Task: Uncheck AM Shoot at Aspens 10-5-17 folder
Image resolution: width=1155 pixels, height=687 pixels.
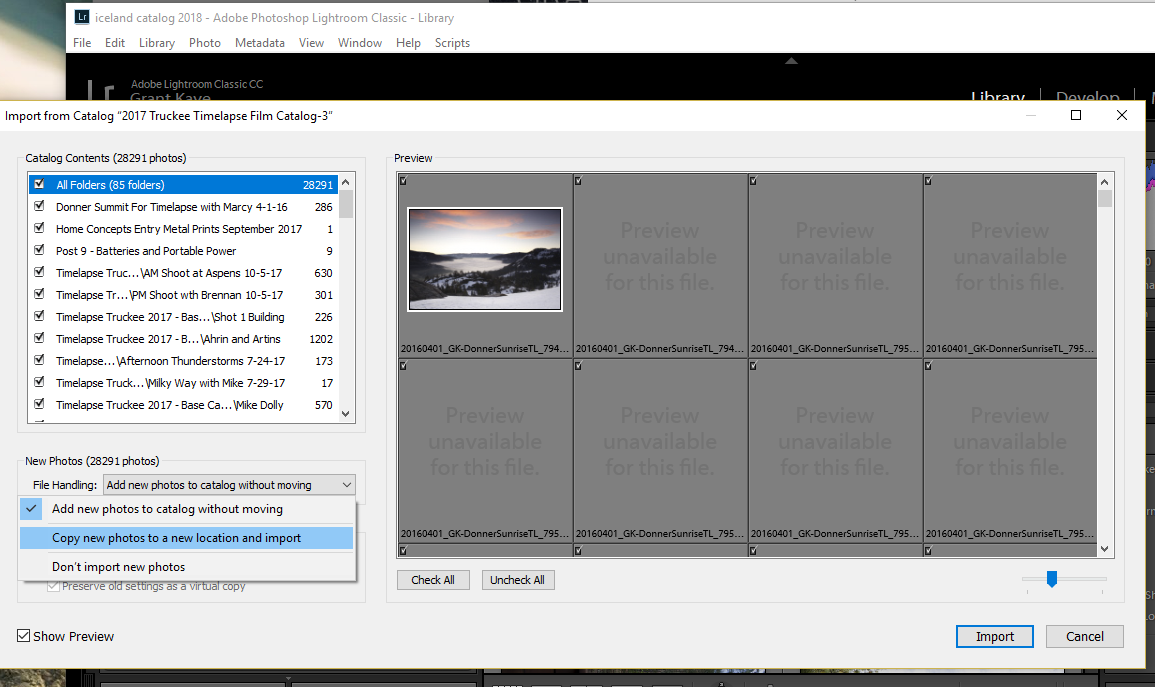Action: [40, 272]
